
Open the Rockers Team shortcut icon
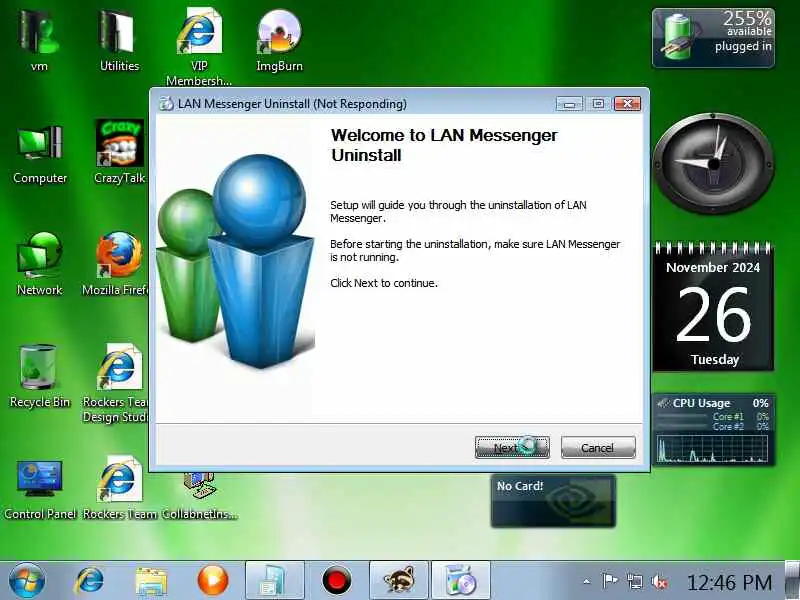coord(119,488)
